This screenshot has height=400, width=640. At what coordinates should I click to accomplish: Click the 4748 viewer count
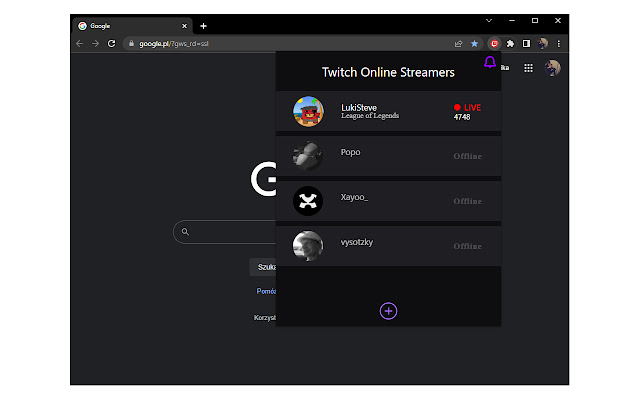tap(462, 117)
